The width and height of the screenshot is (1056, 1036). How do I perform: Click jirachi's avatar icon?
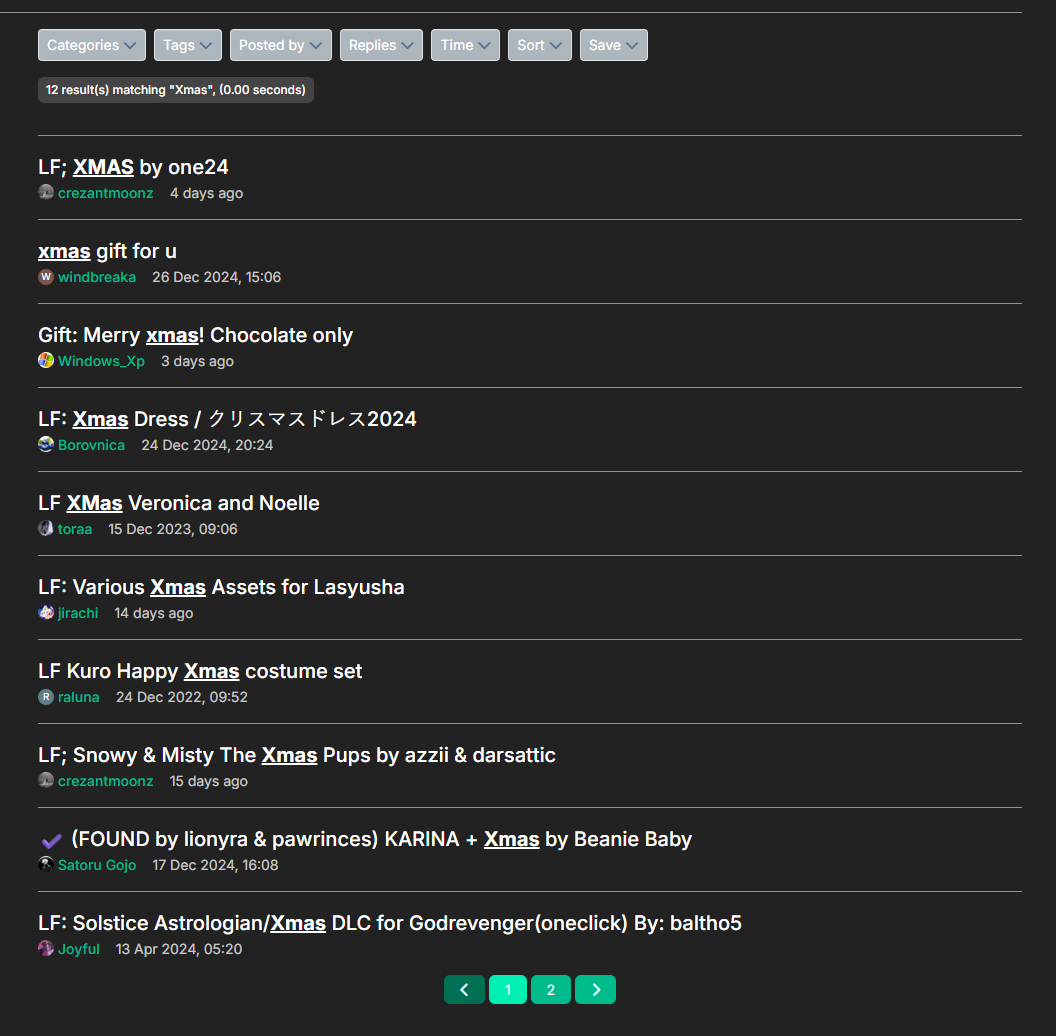pos(46,612)
